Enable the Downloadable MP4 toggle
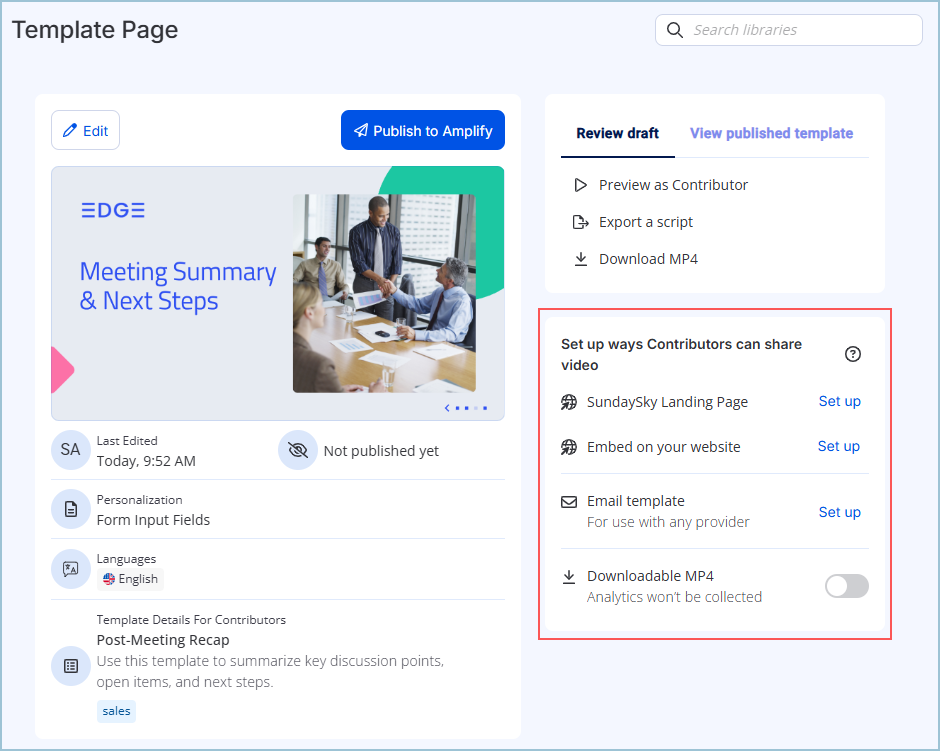This screenshot has width=940, height=751. (x=846, y=586)
